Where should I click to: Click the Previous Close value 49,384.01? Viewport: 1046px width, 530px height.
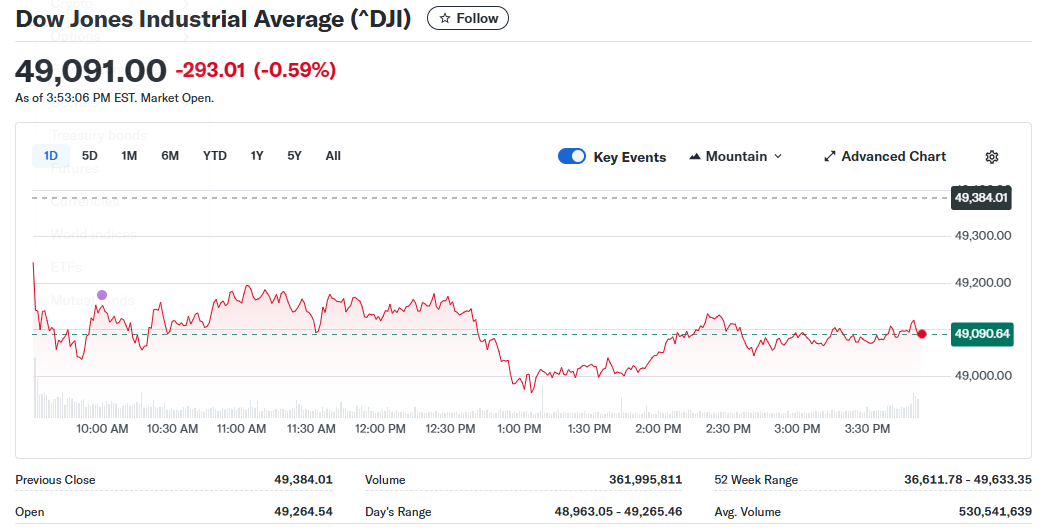303,480
